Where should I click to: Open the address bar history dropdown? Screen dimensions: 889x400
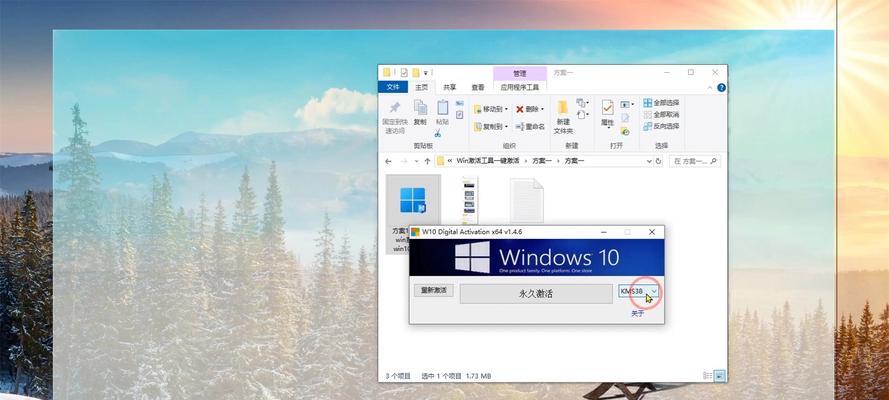tap(649, 161)
